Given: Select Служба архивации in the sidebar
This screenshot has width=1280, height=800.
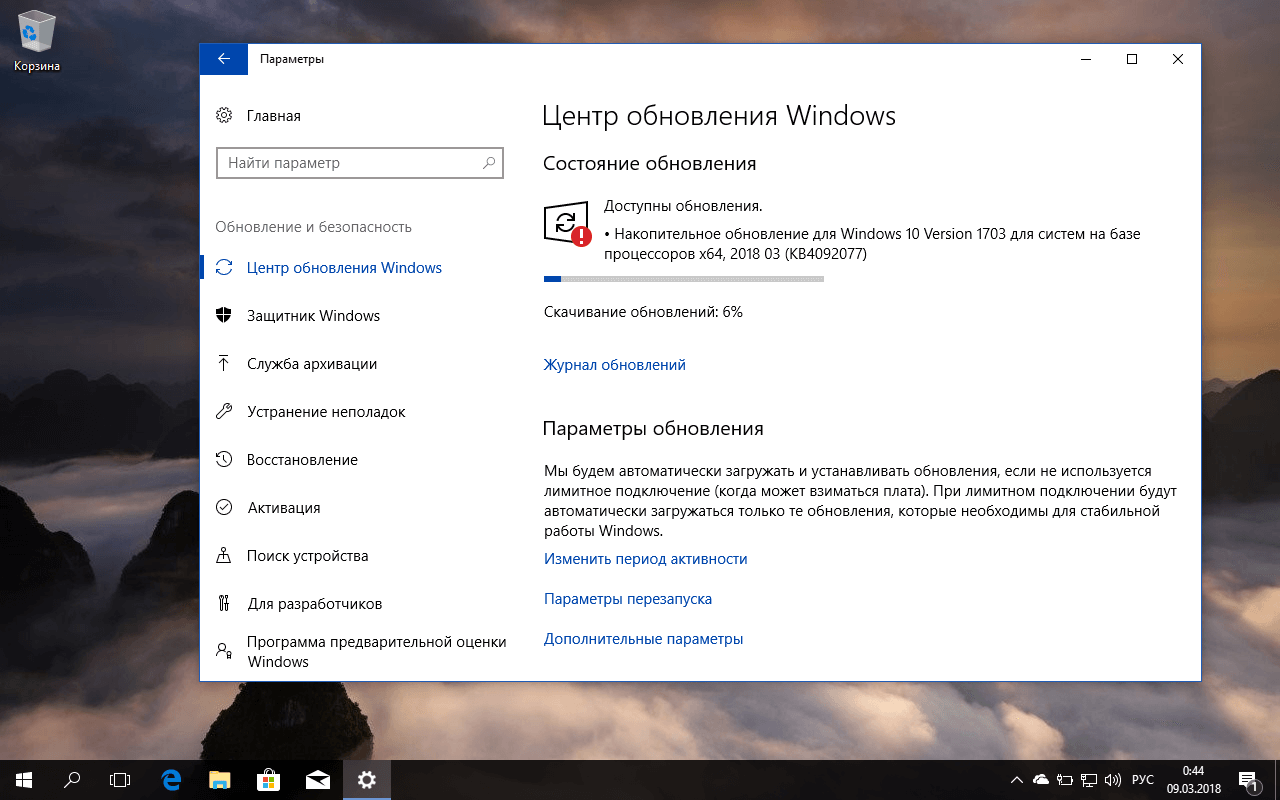Looking at the screenshot, I should (x=313, y=363).
